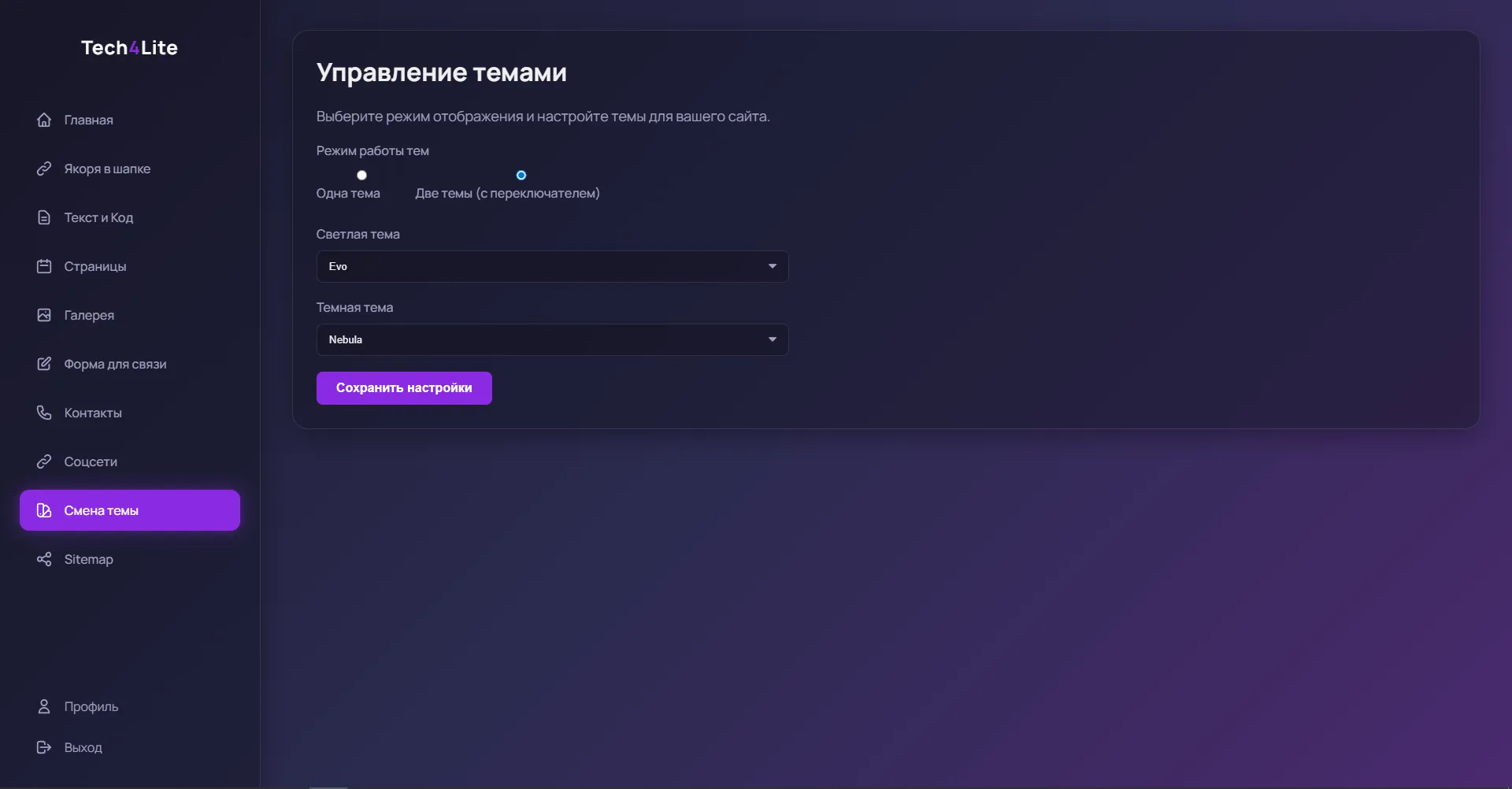Click the share icon next to Sitemap
Viewport: 1512px width, 789px height.
[44, 559]
